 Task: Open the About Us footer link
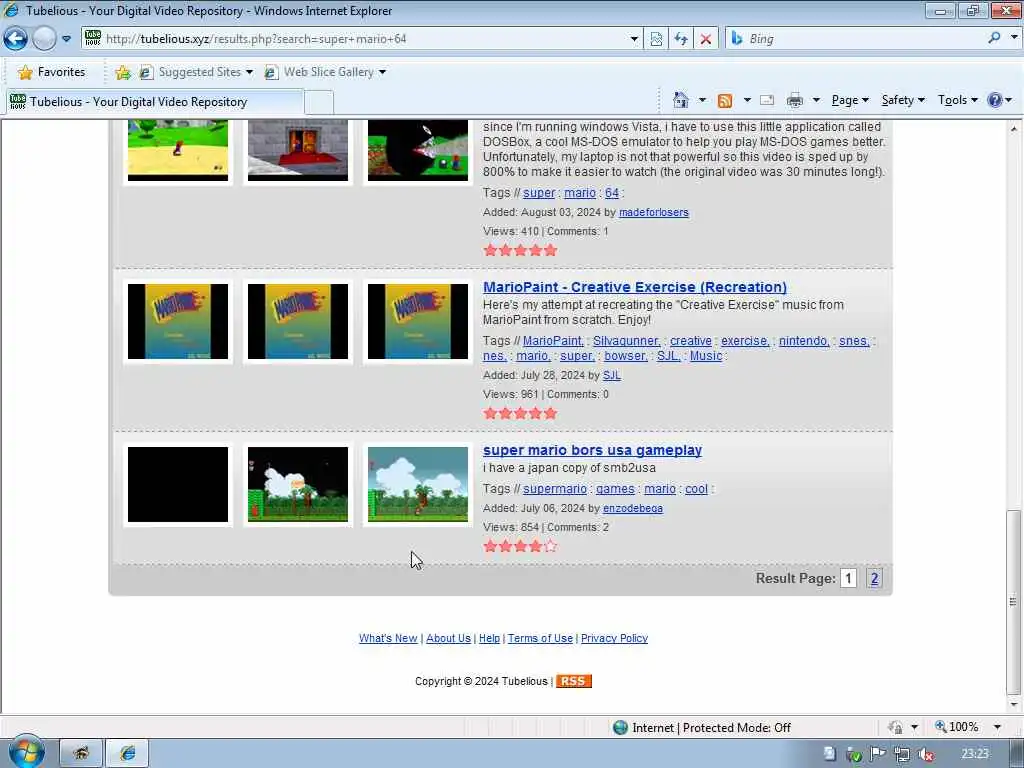coord(448,638)
